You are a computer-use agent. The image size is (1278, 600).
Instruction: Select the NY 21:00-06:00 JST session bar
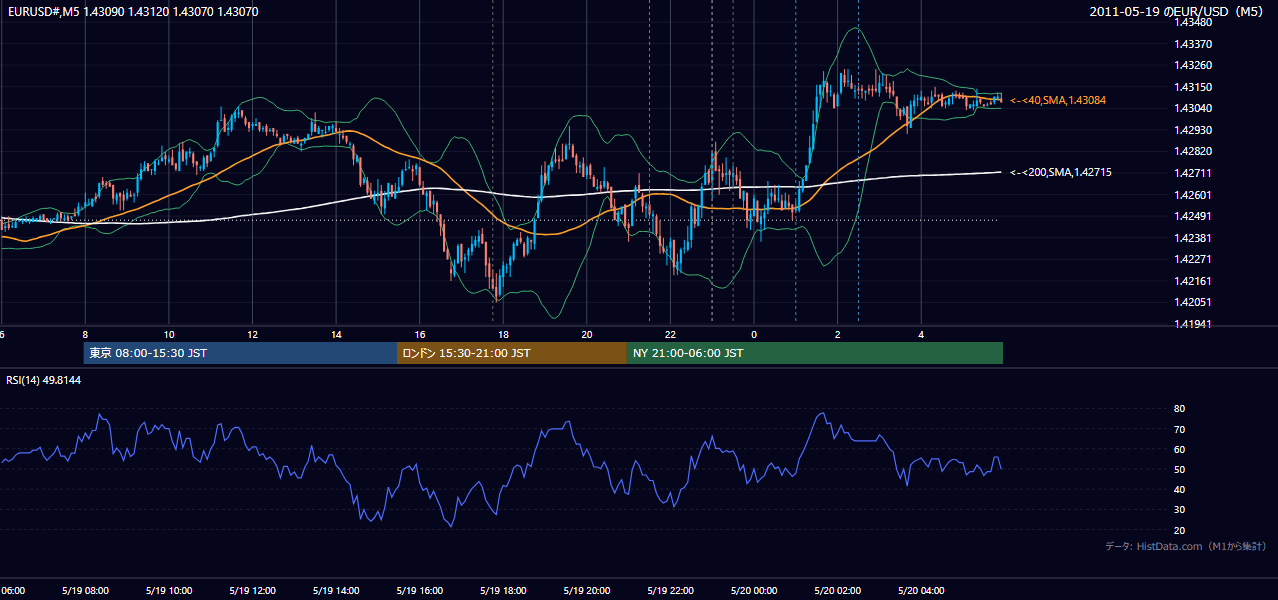coord(815,353)
